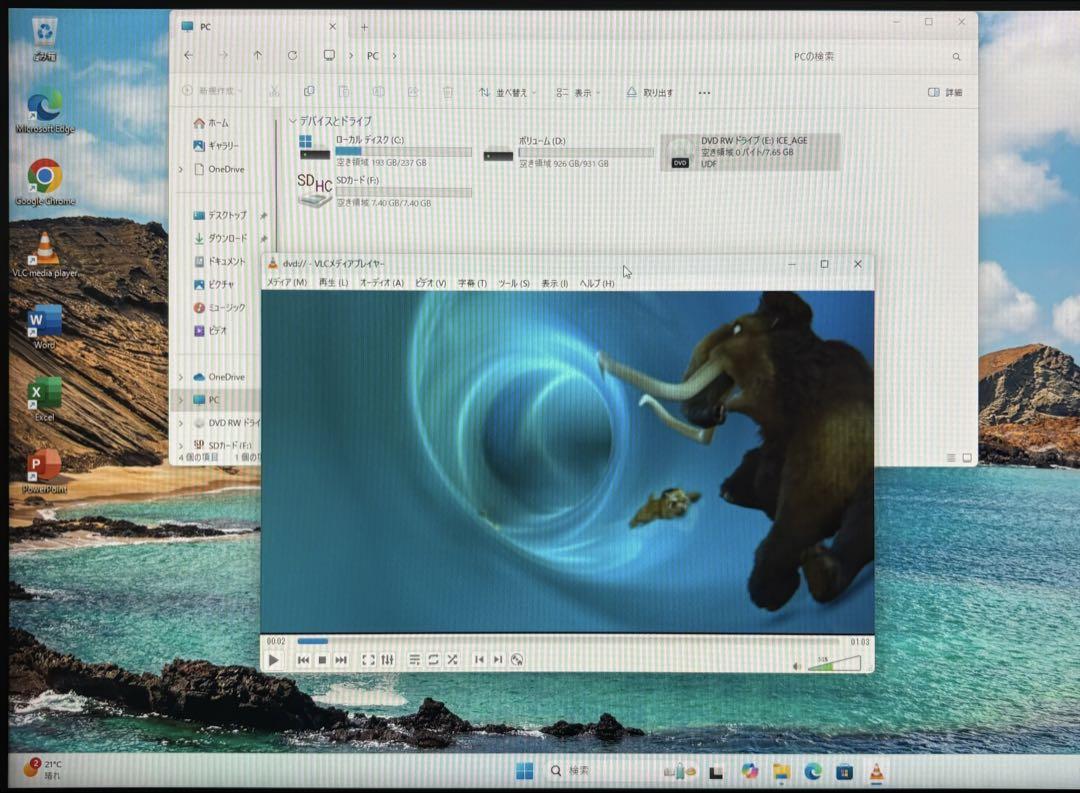The image size is (1080, 793).
Task: Open ギャラリー in Explorer sidebar
Action: (x=216, y=145)
